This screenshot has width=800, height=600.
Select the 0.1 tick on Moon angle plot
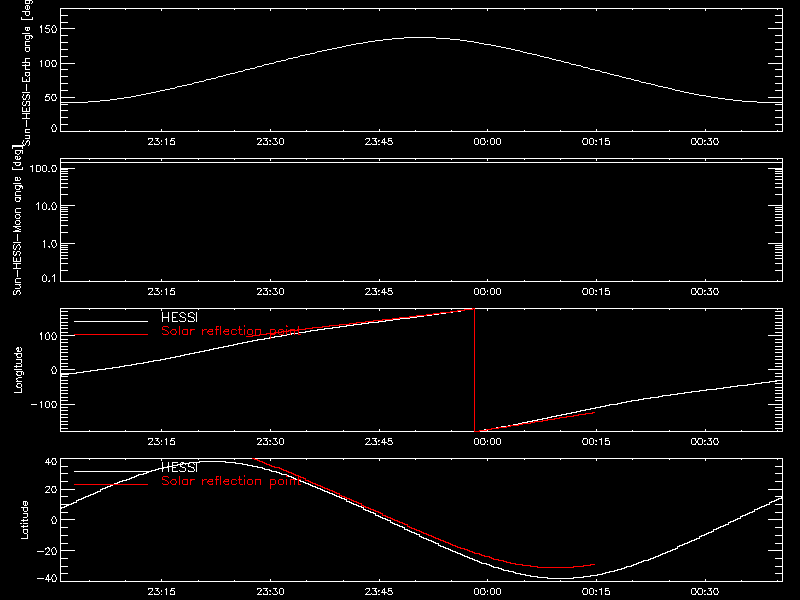pos(49,279)
